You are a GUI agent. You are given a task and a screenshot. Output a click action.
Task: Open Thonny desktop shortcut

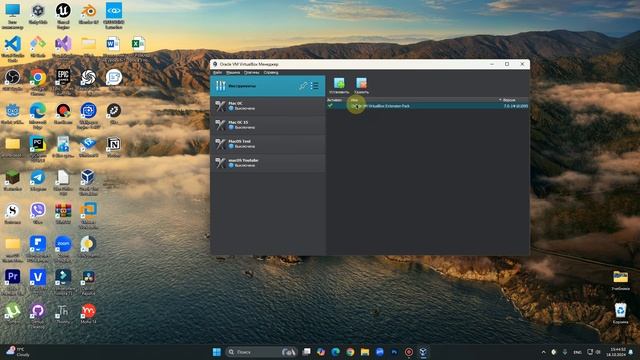(x=63, y=313)
